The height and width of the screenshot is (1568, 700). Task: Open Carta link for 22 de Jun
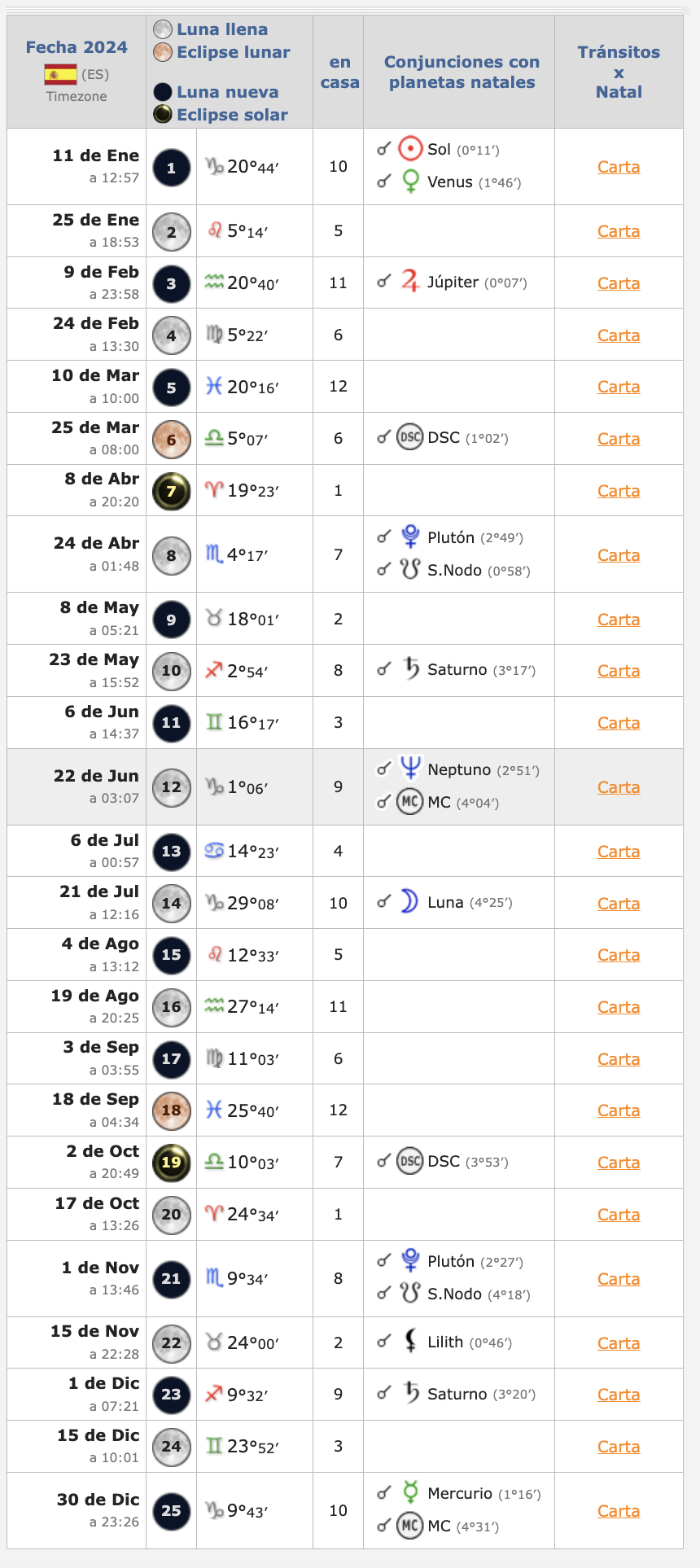[x=619, y=787]
